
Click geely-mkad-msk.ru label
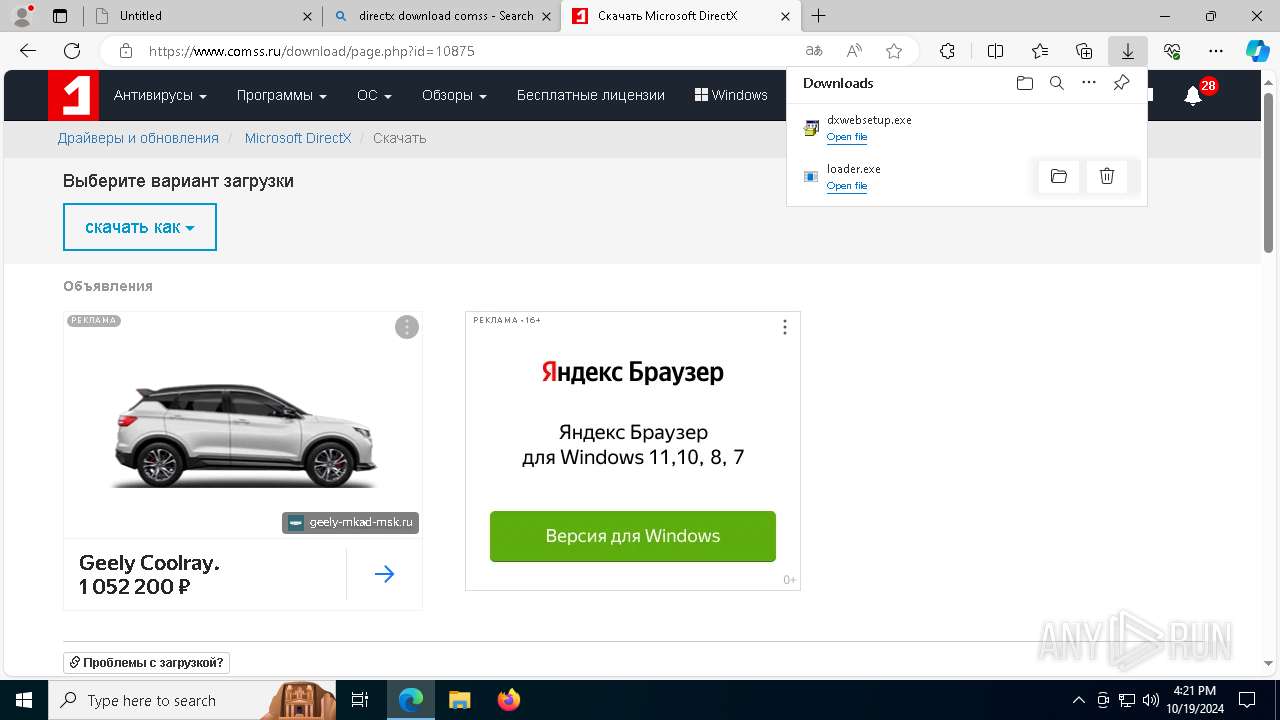pos(351,522)
